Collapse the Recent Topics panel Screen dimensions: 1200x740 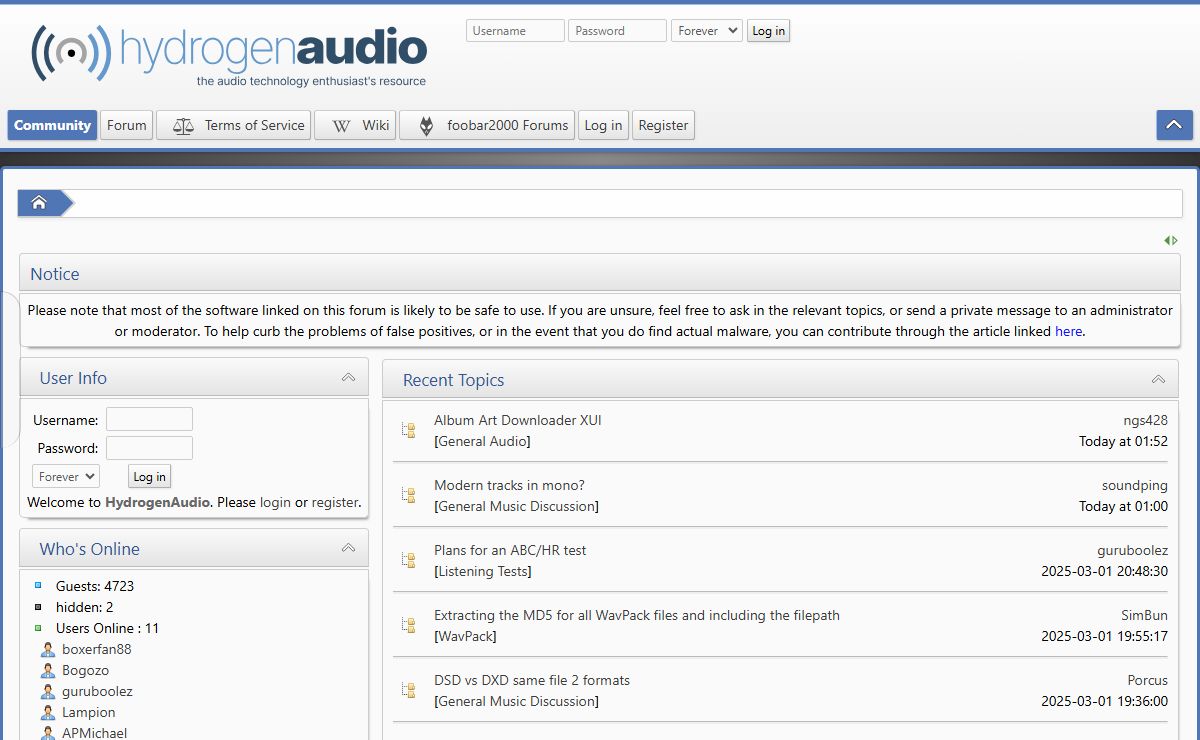point(1158,380)
